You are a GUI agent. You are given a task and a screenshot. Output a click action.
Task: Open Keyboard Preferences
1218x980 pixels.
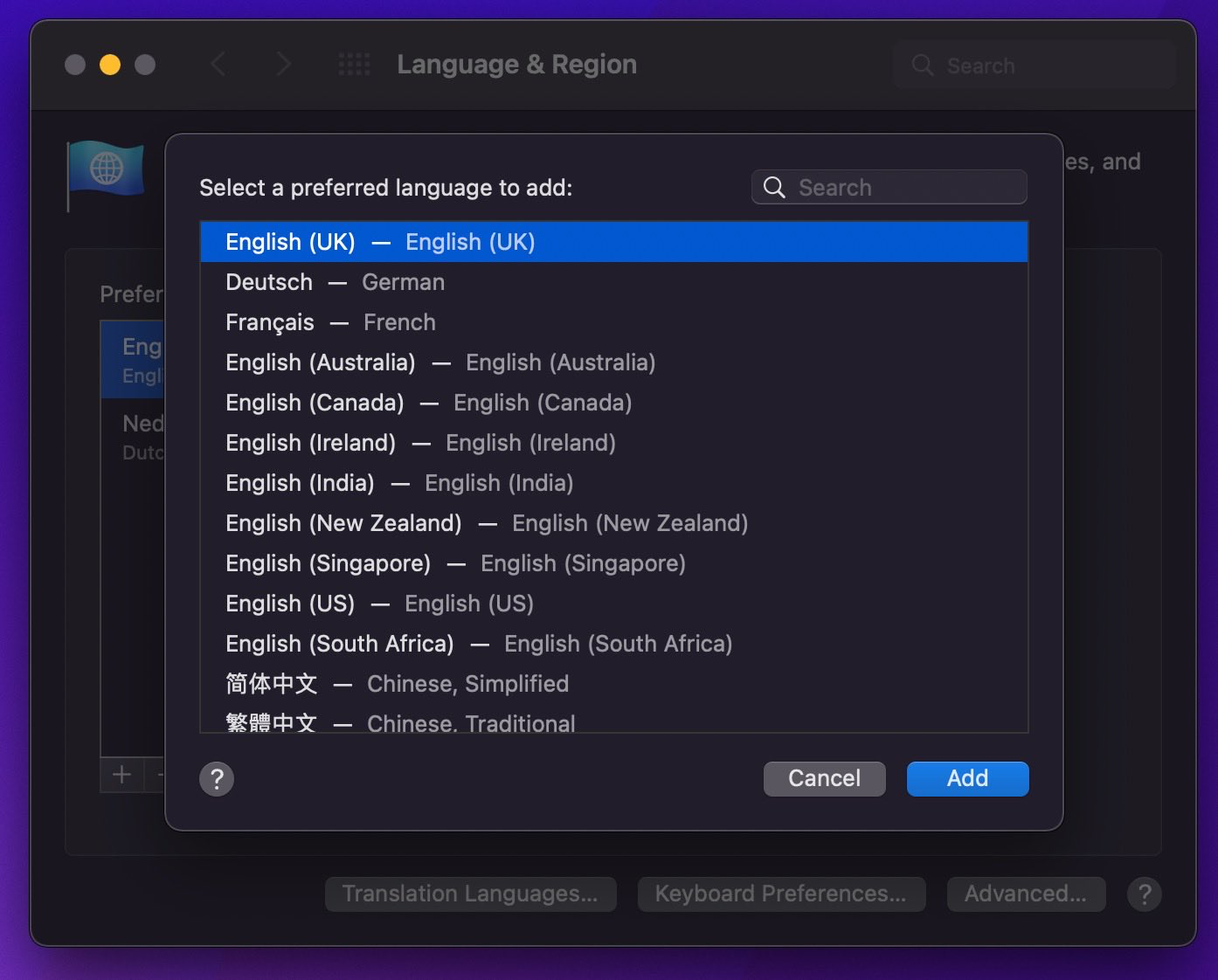[x=780, y=894]
